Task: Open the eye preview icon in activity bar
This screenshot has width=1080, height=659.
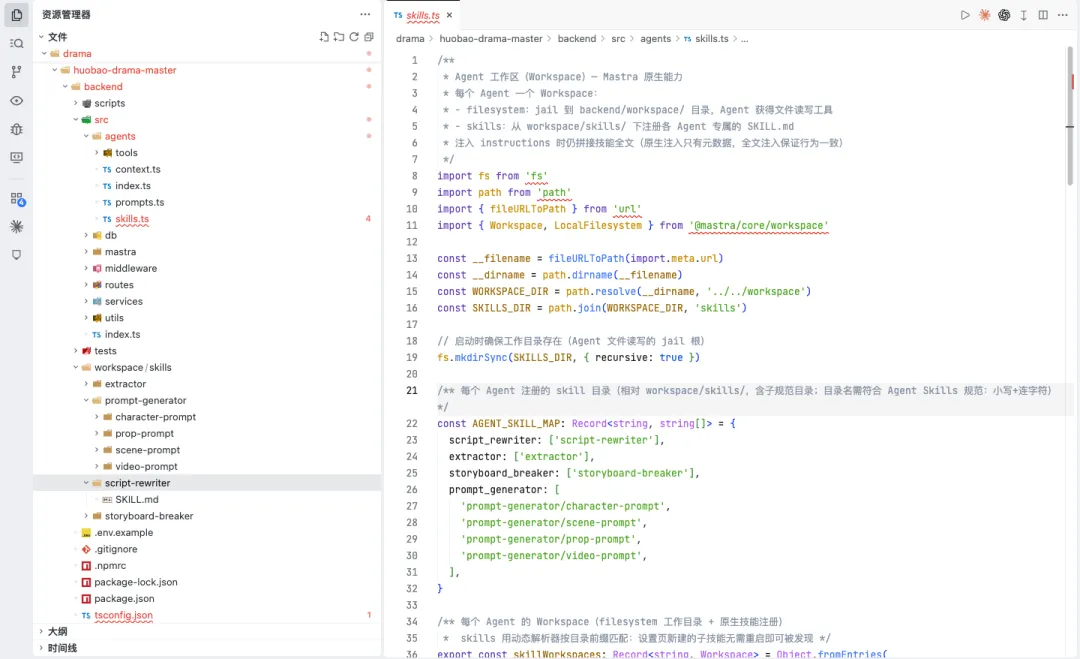Action: [17, 101]
